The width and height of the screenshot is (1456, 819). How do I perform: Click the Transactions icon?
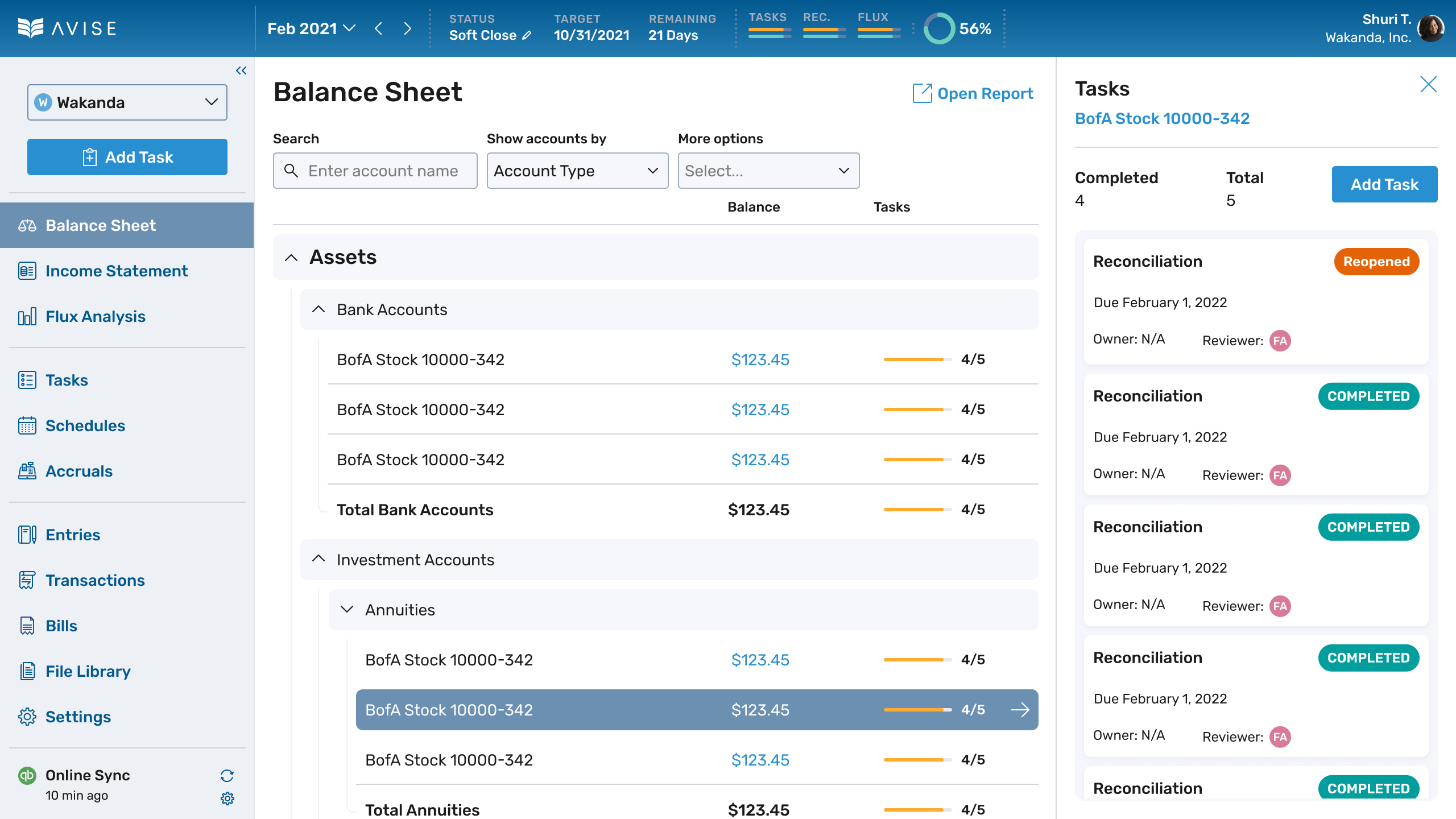27,580
